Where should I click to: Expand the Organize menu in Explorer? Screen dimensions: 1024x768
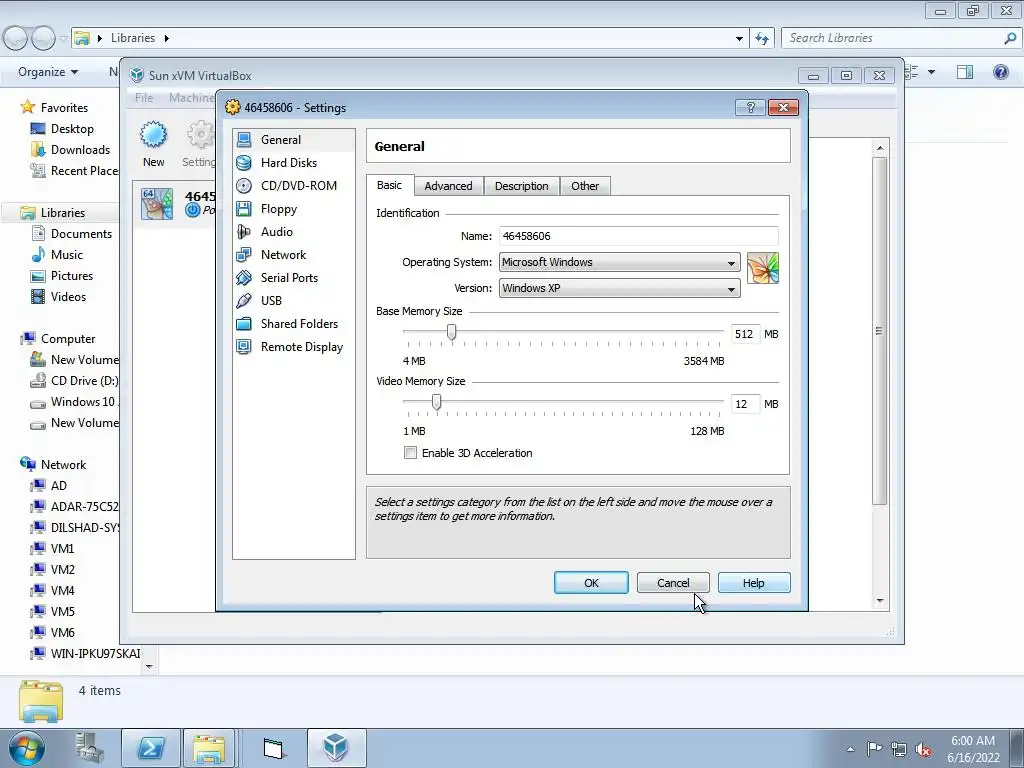click(x=48, y=72)
